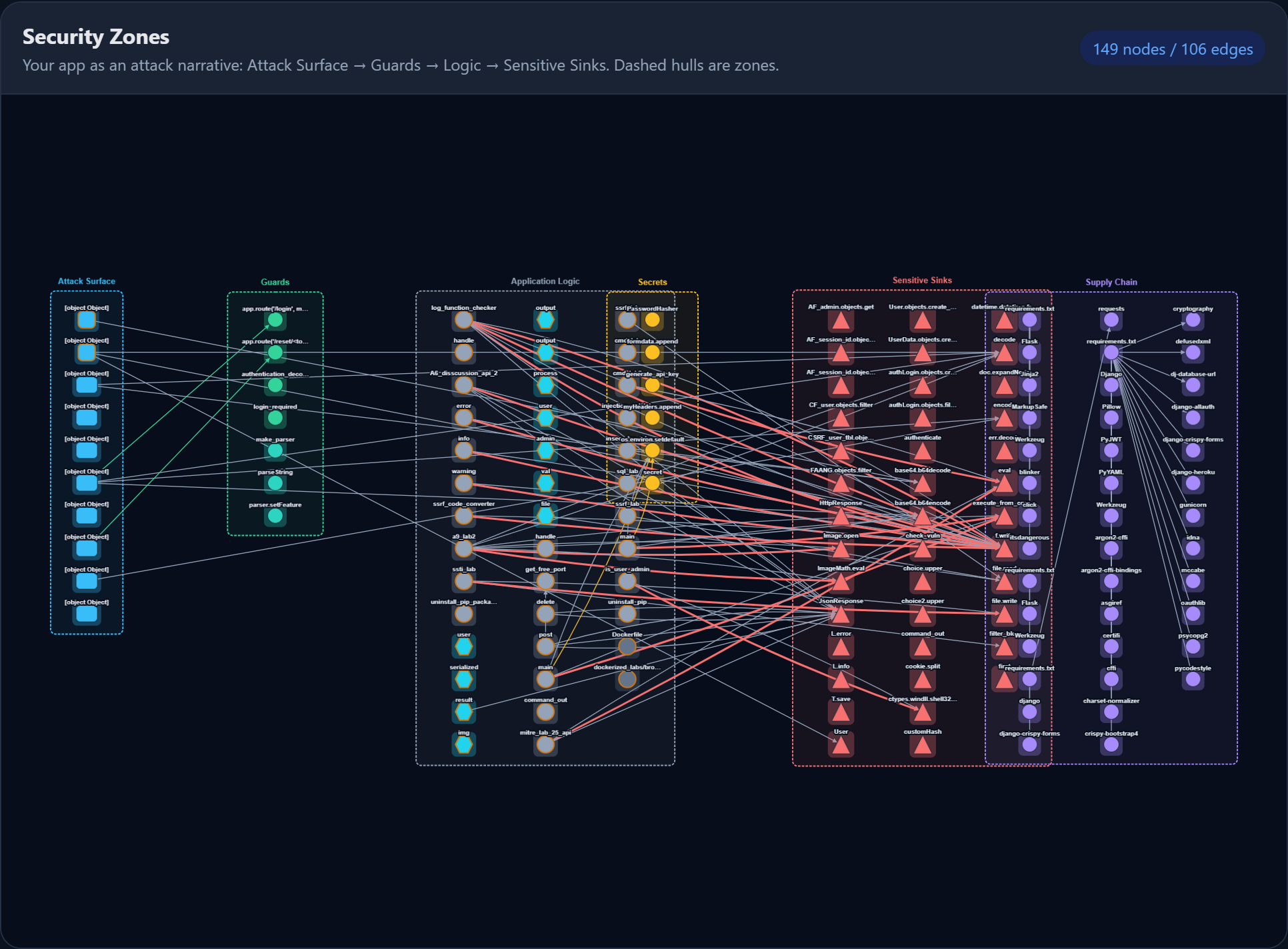Click the log_function_checker logic node
This screenshot has height=949, width=1288.
point(464,320)
